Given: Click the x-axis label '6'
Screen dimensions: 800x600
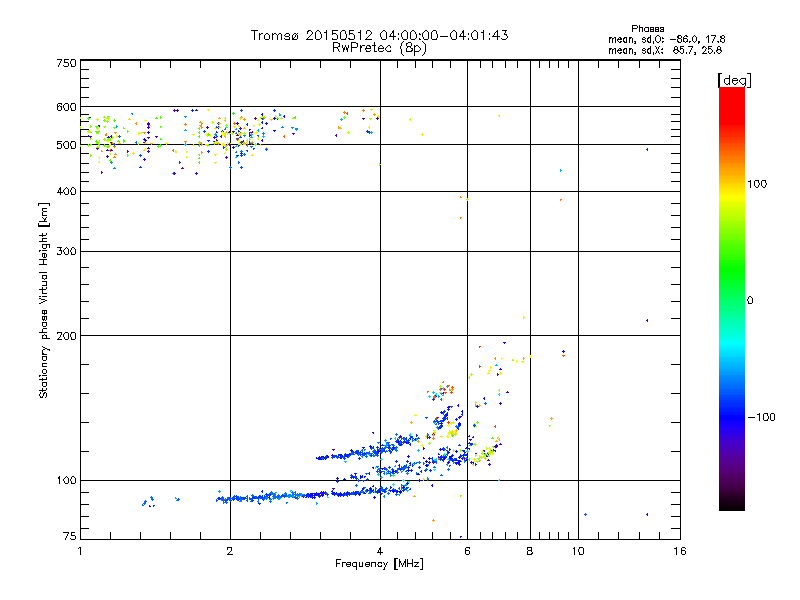Looking at the screenshot, I should [x=467, y=551].
